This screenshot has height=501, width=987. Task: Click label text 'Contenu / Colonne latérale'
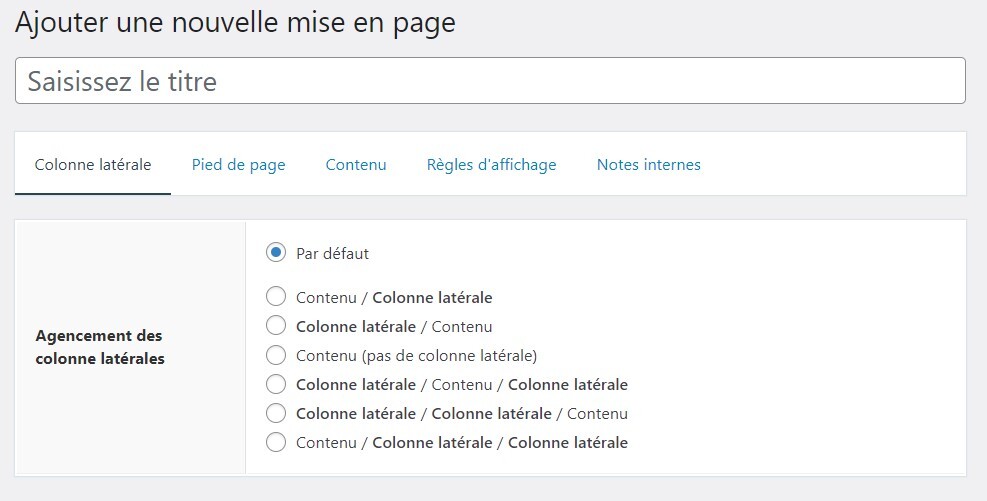coord(394,297)
